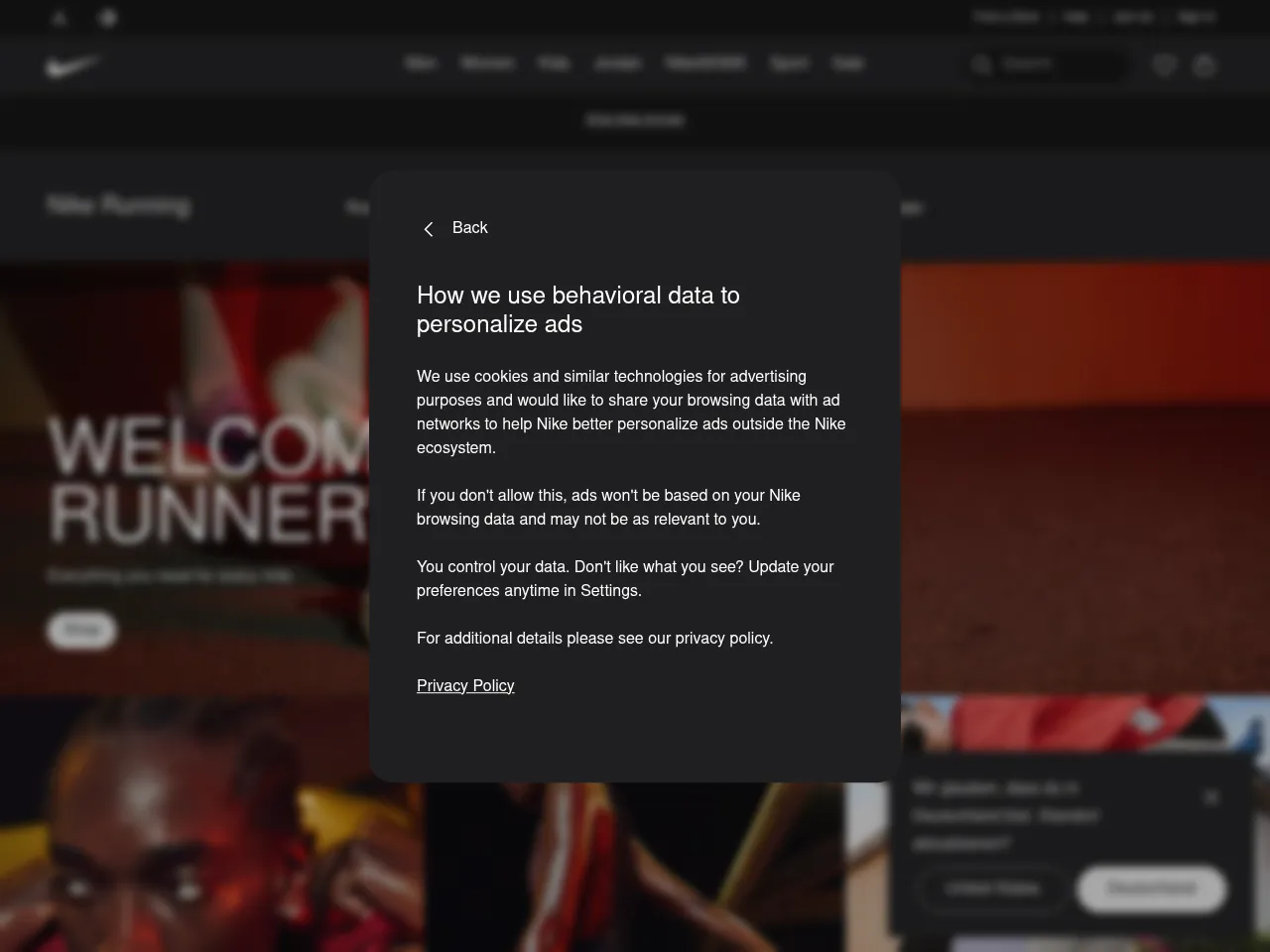This screenshot has height=952, width=1270.
Task: Click the Nike Swoosh logo
Action: [x=71, y=65]
